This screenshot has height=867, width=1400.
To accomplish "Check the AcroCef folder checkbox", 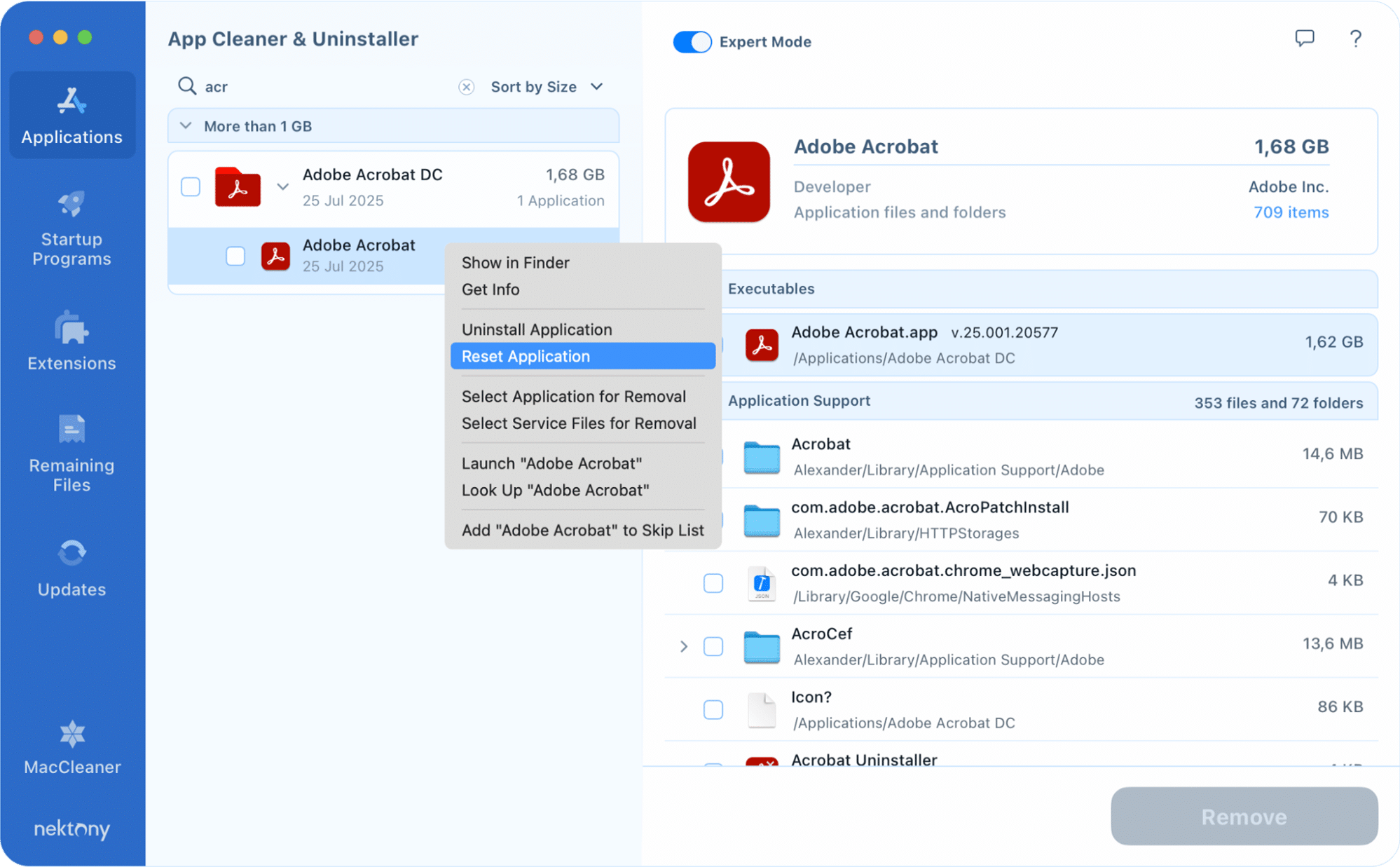I will (713, 646).
